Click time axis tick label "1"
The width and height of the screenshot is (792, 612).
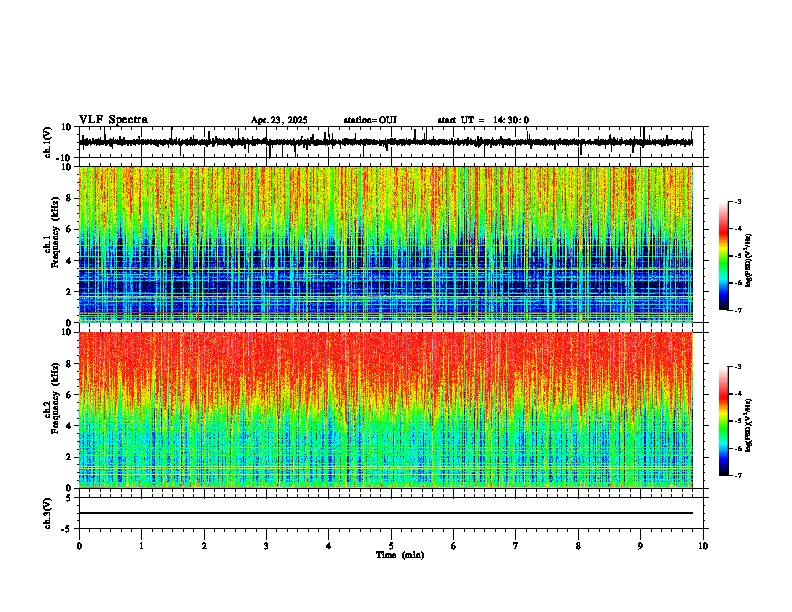point(141,546)
